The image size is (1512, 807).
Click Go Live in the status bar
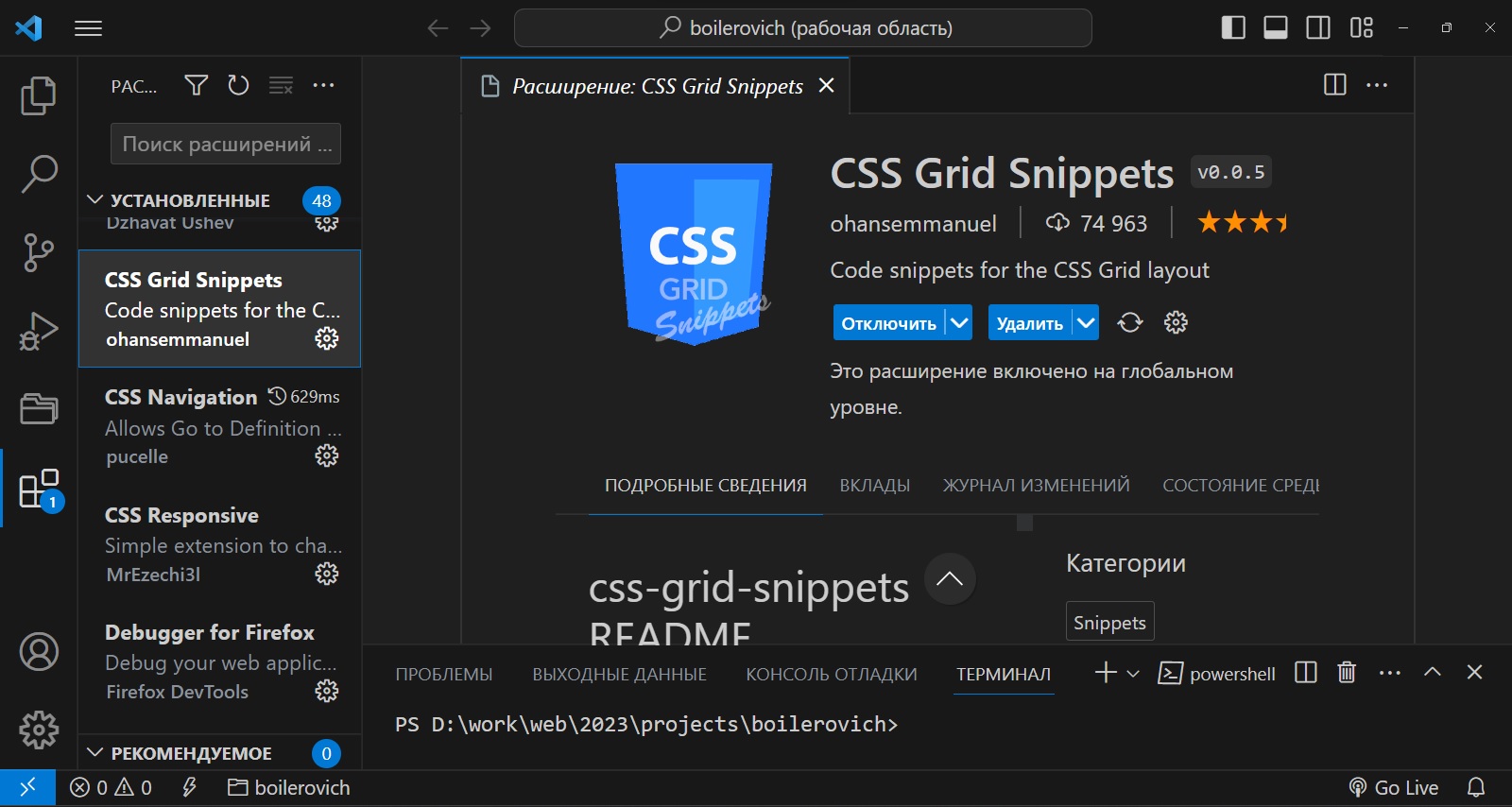tap(1394, 787)
